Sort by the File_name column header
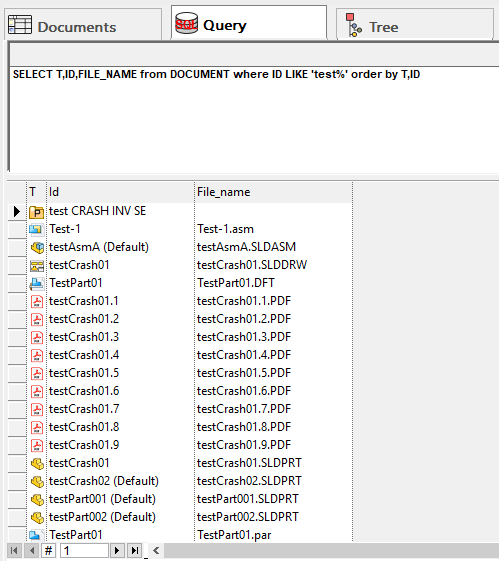This screenshot has width=499, height=561. point(273,192)
